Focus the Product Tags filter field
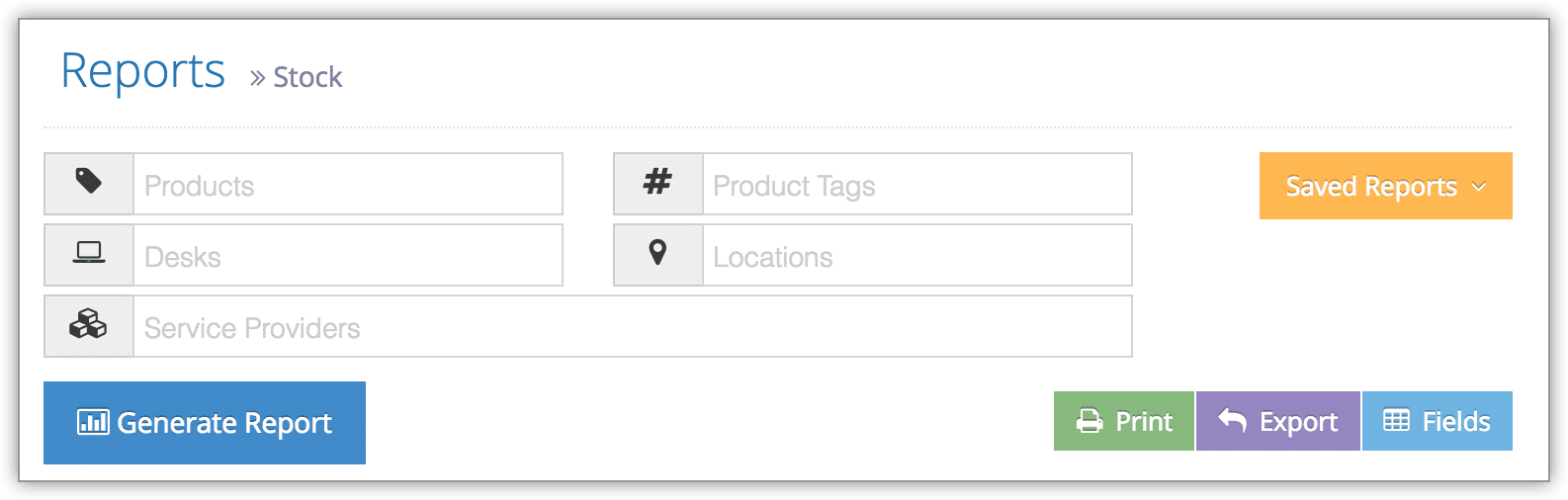Image resolution: width=1568 pixels, height=500 pixels. pyautogui.click(x=917, y=184)
